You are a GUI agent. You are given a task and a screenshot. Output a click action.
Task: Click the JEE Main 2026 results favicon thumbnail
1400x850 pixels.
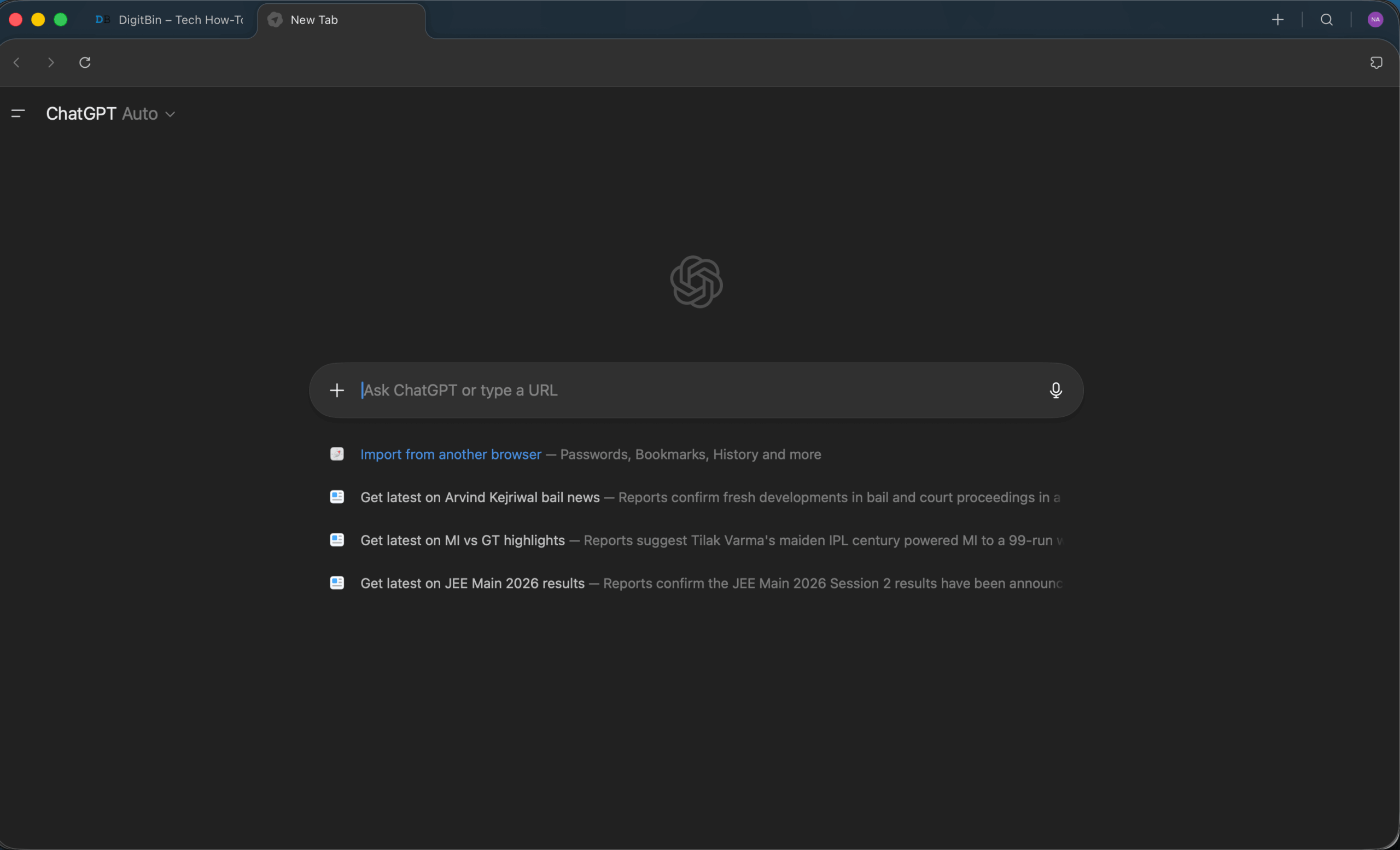pos(336,583)
